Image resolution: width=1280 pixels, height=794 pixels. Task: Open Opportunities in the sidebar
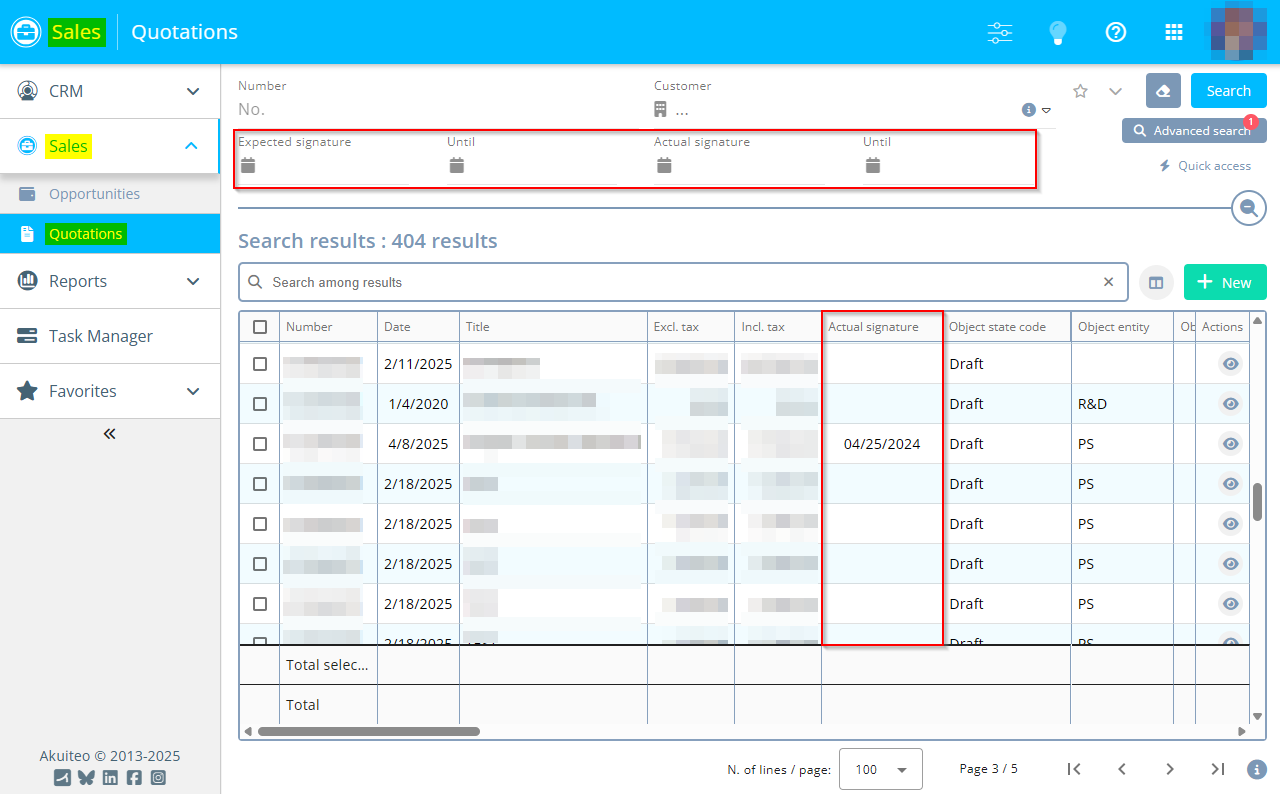pyautogui.click(x=94, y=194)
